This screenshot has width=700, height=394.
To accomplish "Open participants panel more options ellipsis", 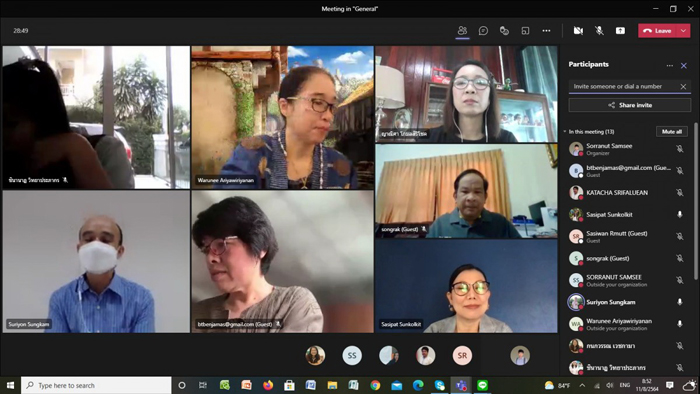I will pos(670,66).
